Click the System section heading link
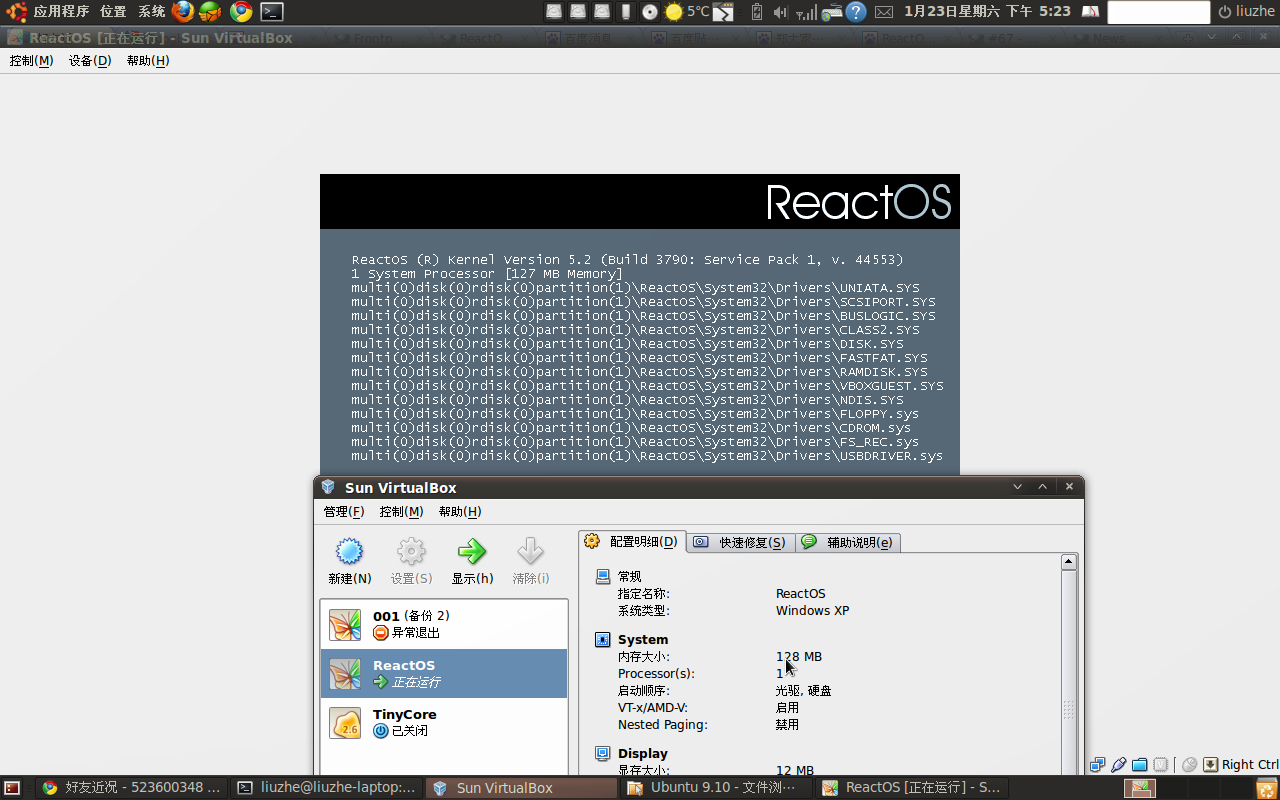The height and width of the screenshot is (800, 1280). [x=642, y=639]
